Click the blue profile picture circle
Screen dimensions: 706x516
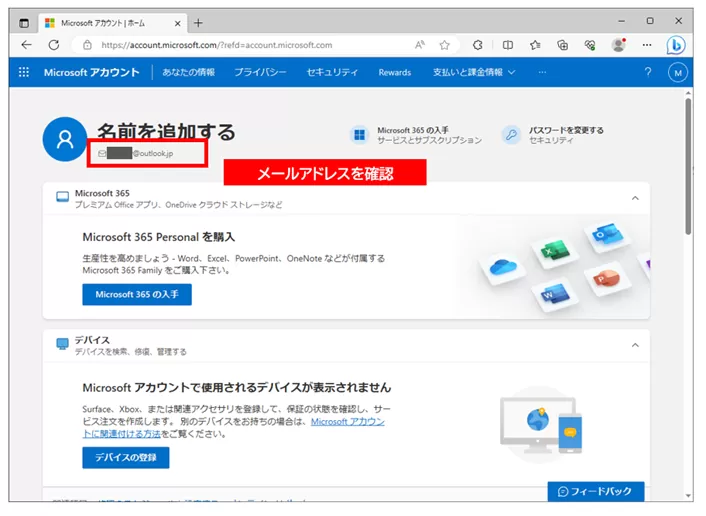[x=65, y=139]
